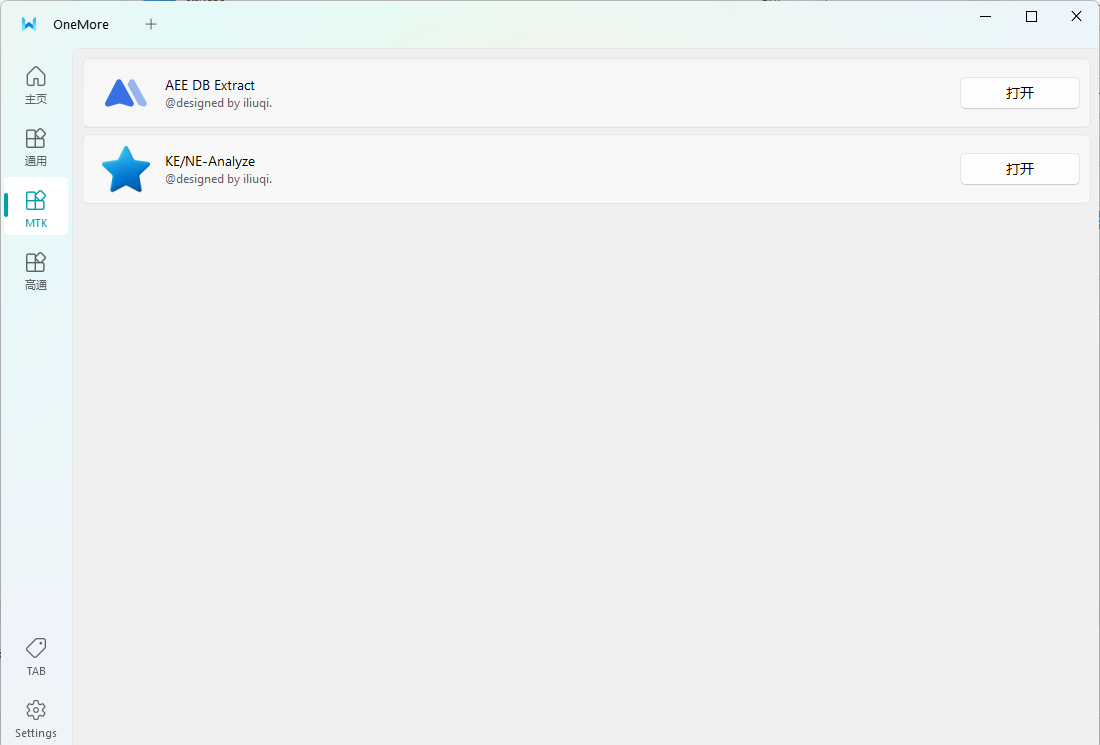The image size is (1100, 745).
Task: Click the designer credit under KE/NE-Analyze
Action: pyautogui.click(x=218, y=179)
